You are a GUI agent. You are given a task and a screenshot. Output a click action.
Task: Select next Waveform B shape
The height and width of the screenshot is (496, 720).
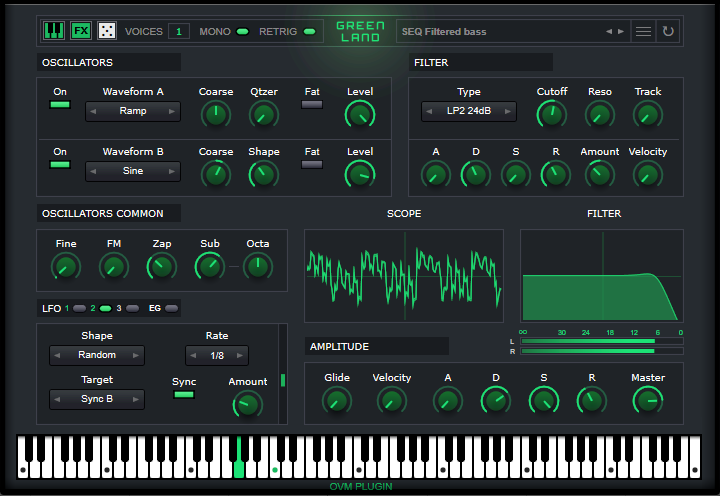coord(172,171)
